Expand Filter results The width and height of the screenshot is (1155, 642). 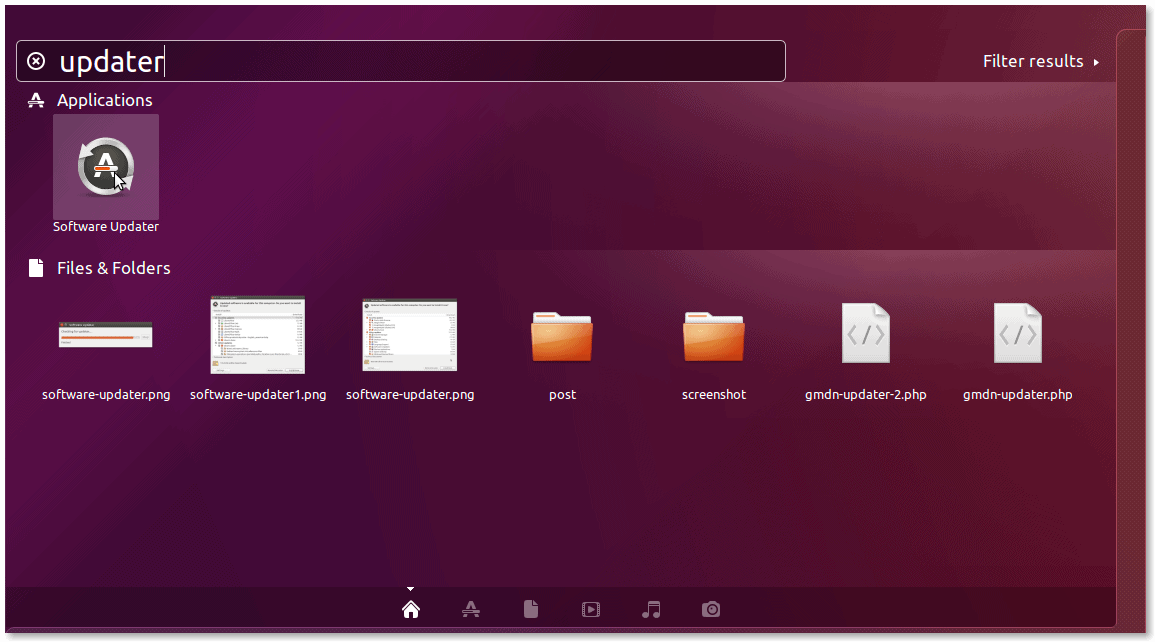1041,61
